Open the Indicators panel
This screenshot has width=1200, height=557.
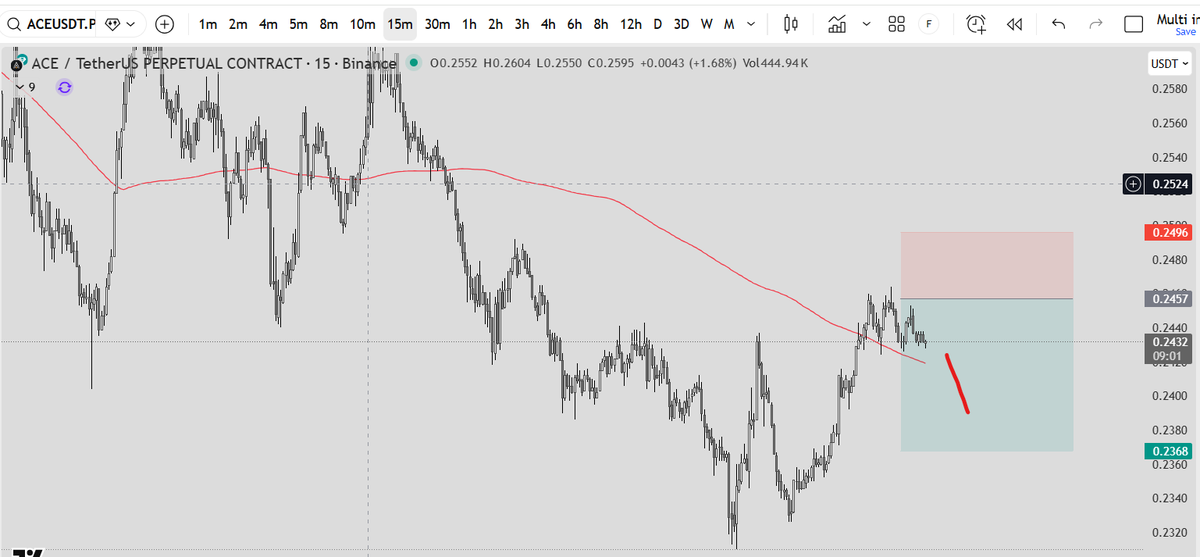pos(837,23)
